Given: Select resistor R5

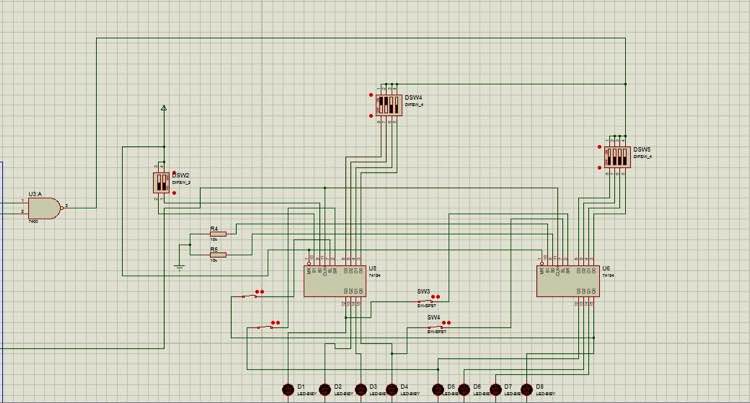Looking at the screenshot, I should coord(218,255).
